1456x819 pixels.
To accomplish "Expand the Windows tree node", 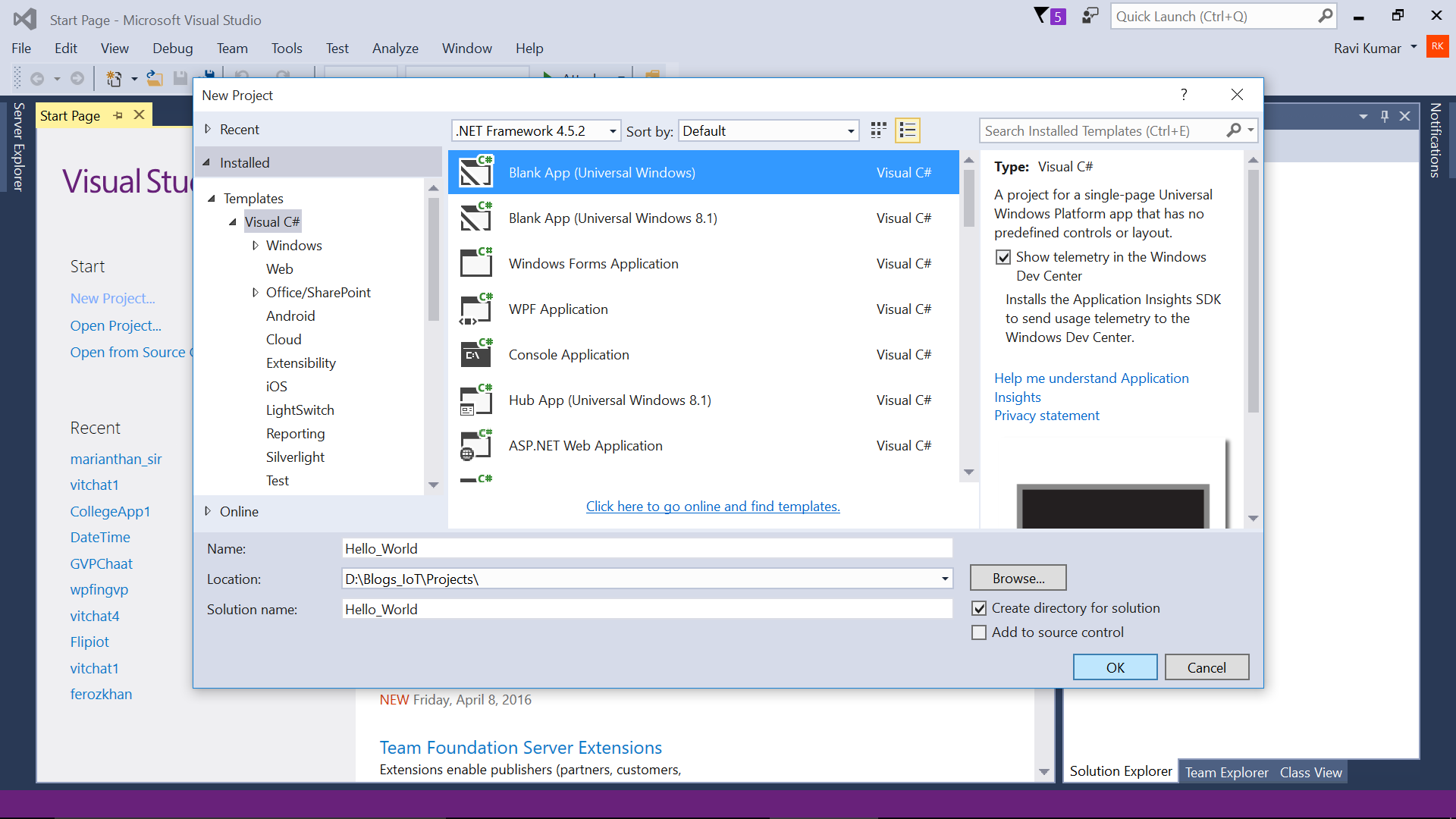I will (x=255, y=245).
